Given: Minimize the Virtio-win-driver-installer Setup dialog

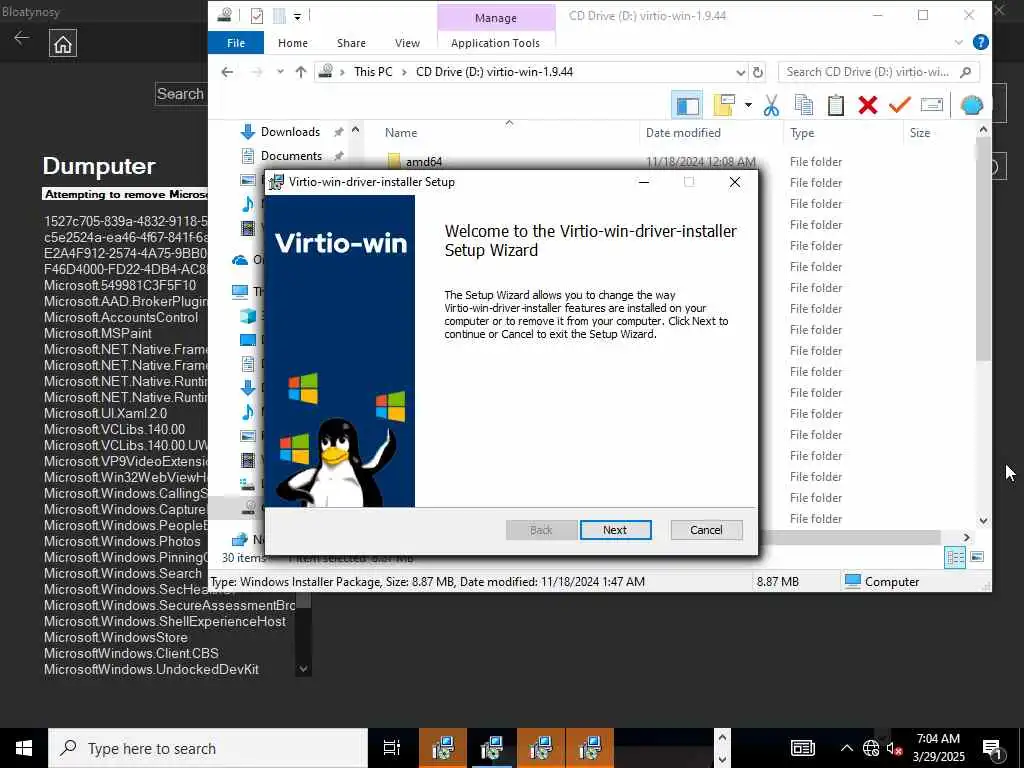Looking at the screenshot, I should (x=644, y=182).
